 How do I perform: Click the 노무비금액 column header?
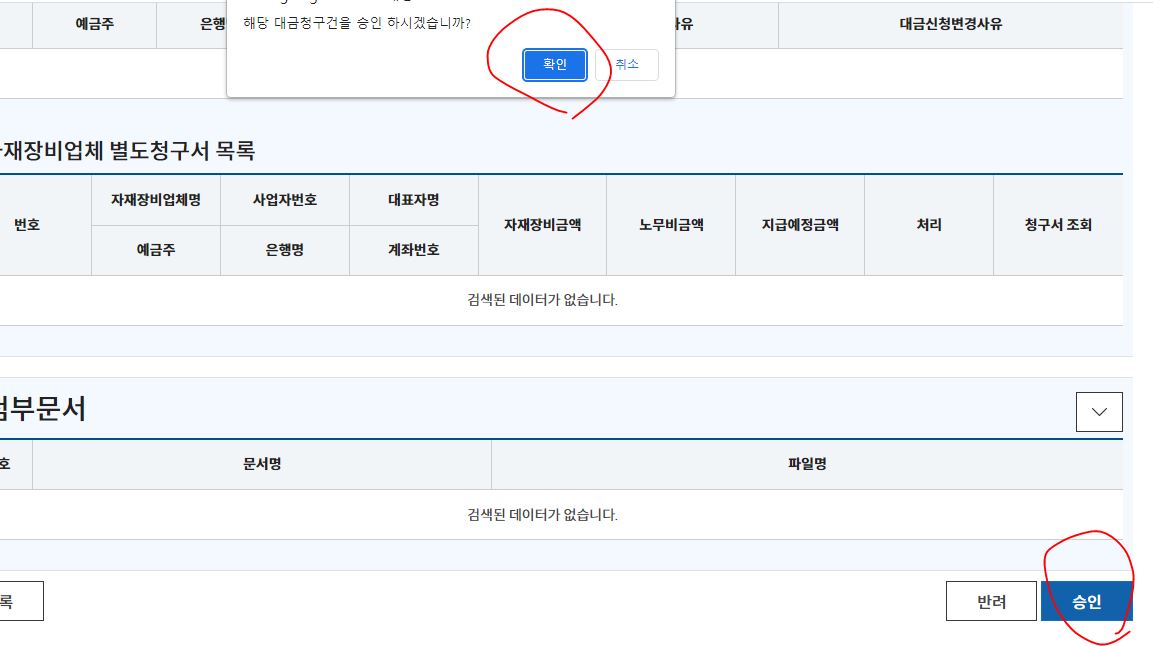point(671,225)
